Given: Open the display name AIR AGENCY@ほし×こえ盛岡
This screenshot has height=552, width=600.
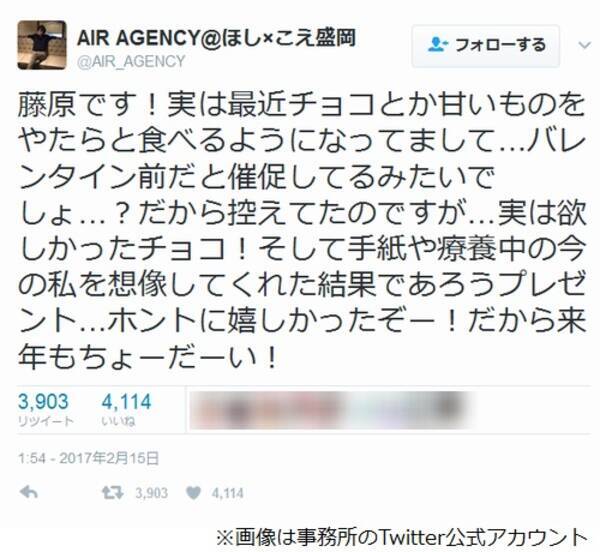Looking at the screenshot, I should tap(217, 38).
